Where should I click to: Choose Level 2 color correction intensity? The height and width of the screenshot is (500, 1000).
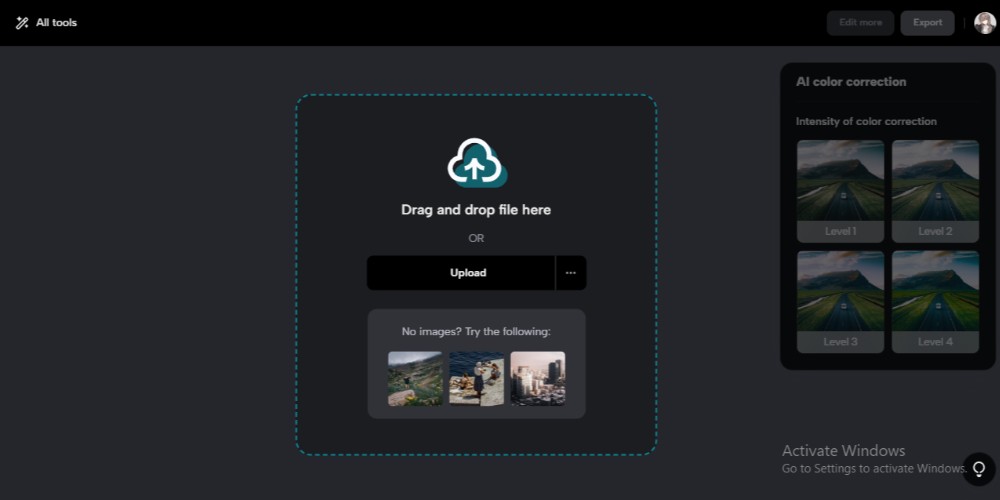[x=935, y=191]
